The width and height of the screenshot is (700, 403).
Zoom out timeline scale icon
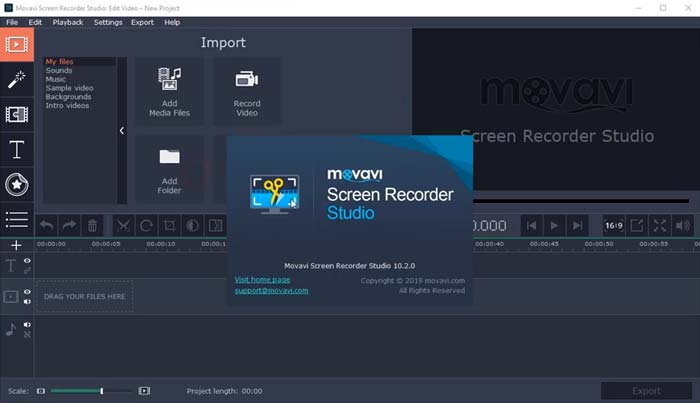coord(41,391)
